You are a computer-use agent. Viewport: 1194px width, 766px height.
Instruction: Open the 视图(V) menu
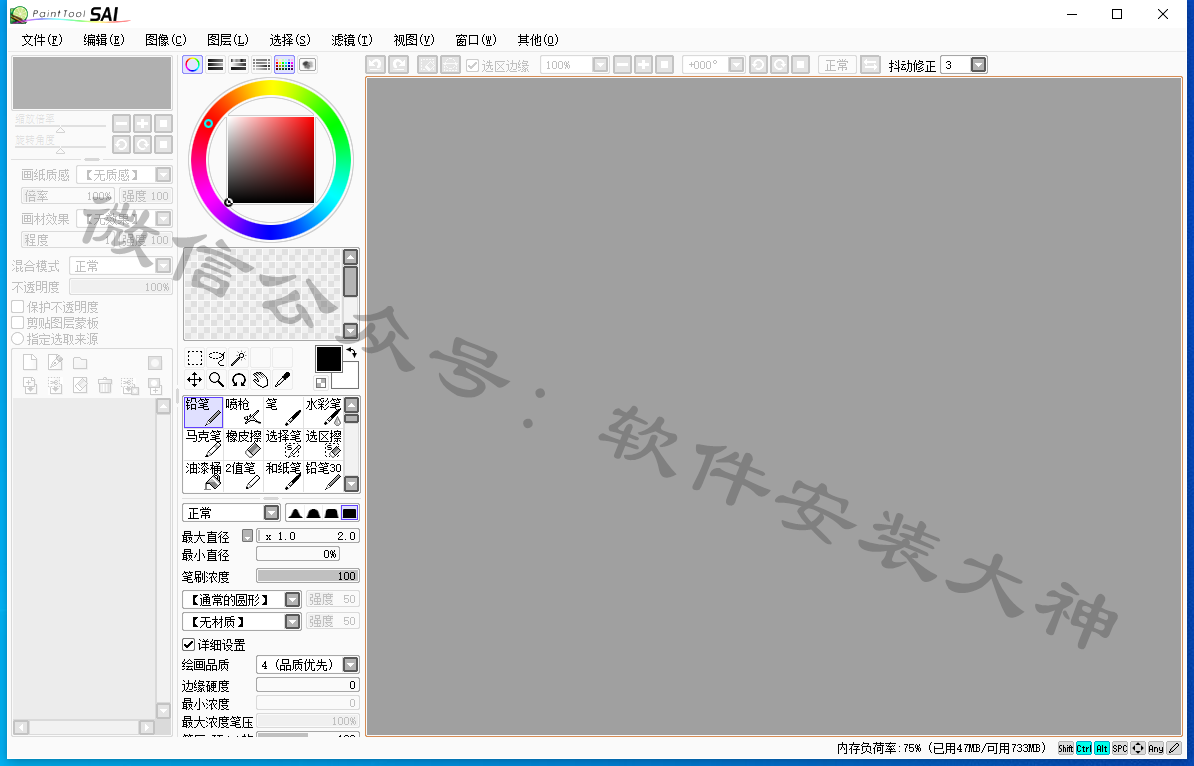(x=413, y=40)
